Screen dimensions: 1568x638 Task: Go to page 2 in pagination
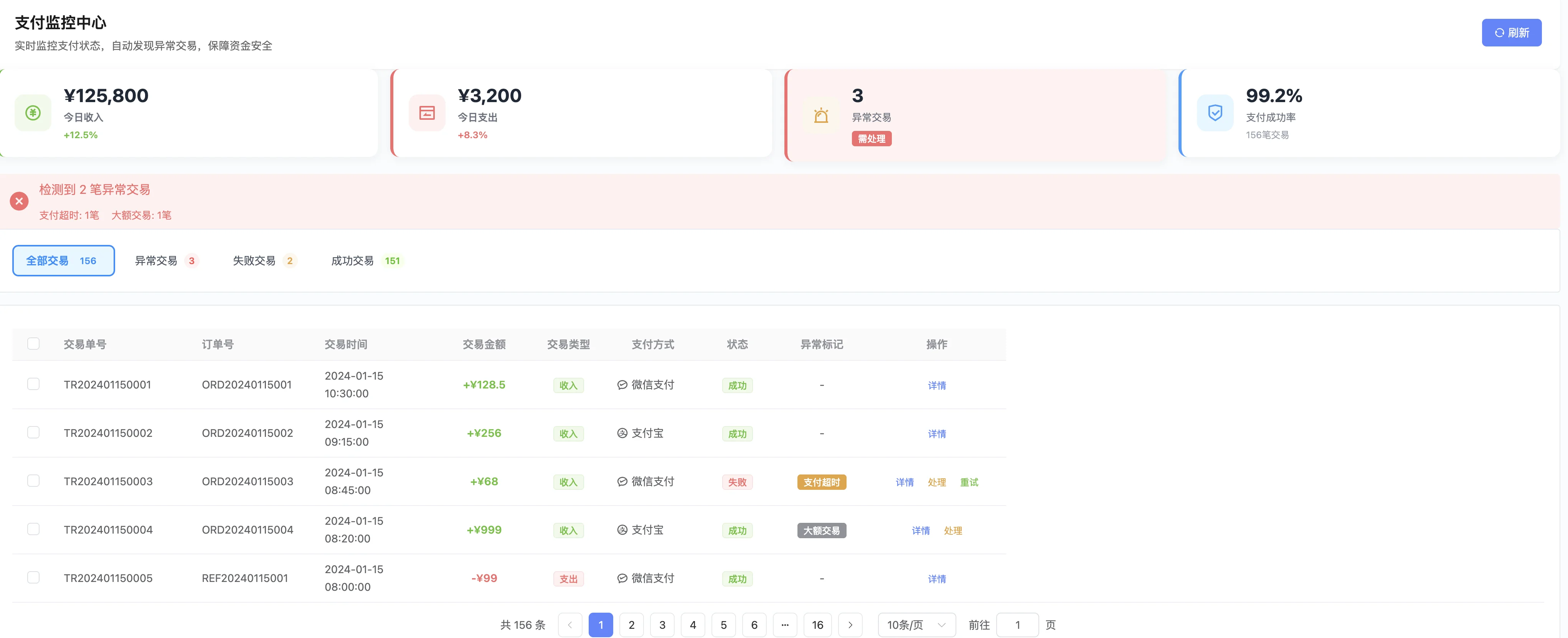[631, 625]
